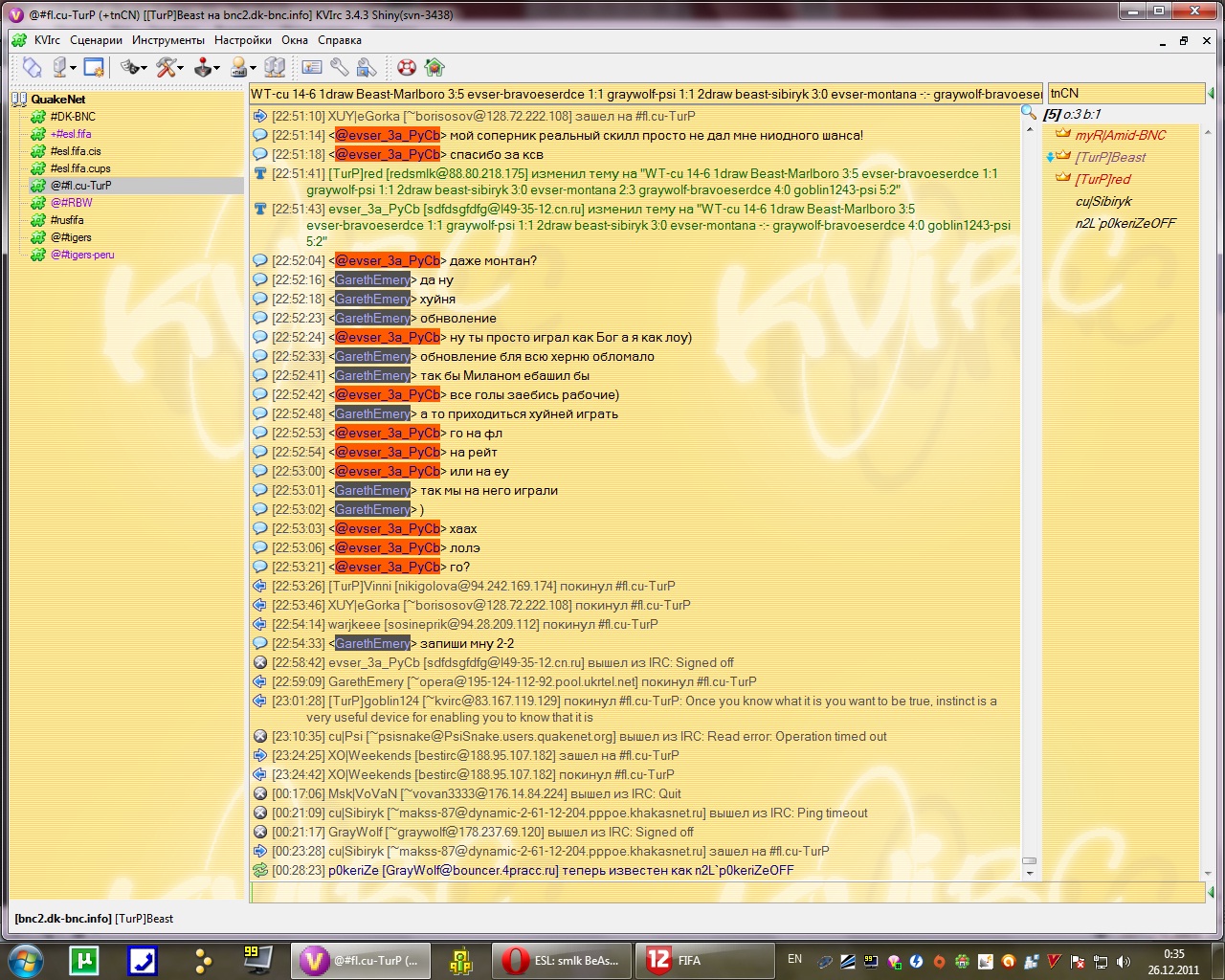Open the Настройки menu

(x=243, y=40)
